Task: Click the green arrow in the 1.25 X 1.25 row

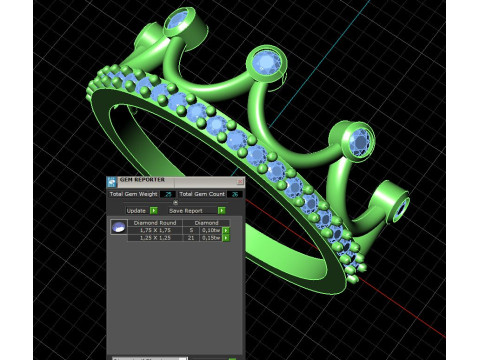Action: [x=226, y=238]
